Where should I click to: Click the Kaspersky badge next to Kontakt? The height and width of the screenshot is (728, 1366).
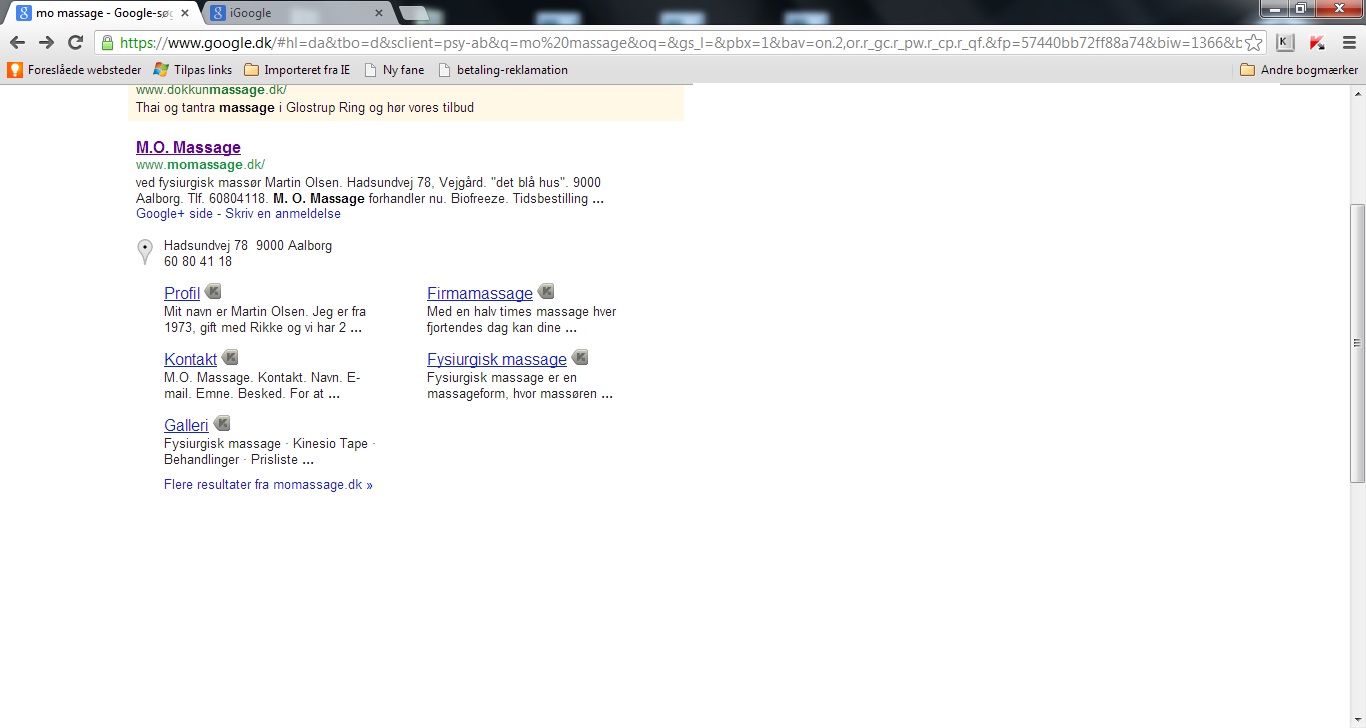pyautogui.click(x=230, y=358)
